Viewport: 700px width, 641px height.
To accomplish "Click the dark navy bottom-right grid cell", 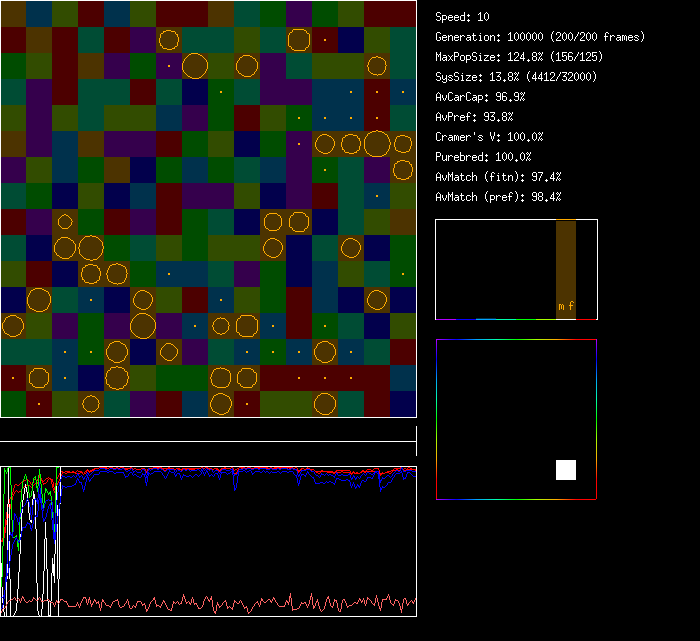I will (x=403, y=404).
